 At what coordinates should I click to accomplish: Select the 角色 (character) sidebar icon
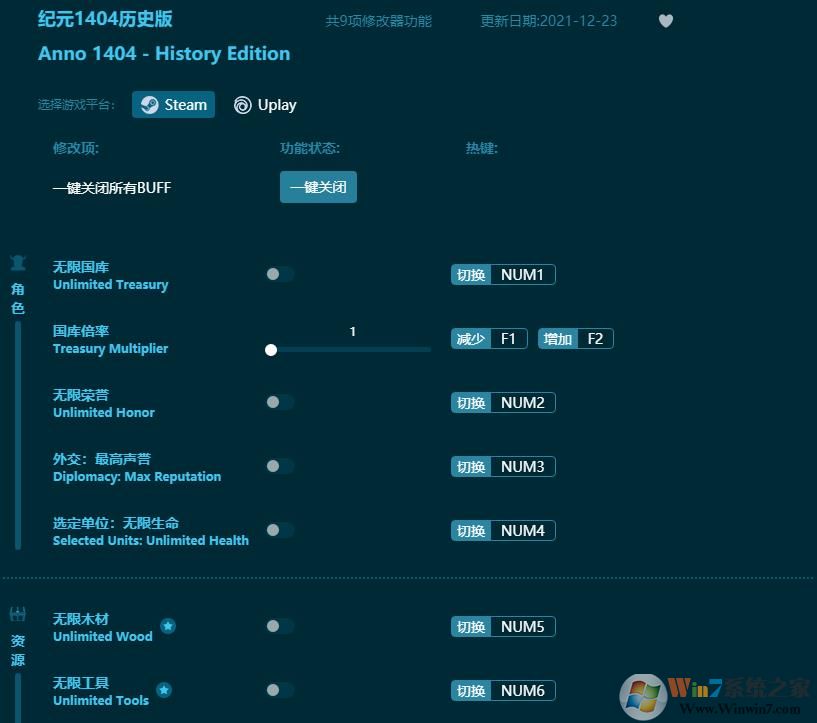click(17, 262)
